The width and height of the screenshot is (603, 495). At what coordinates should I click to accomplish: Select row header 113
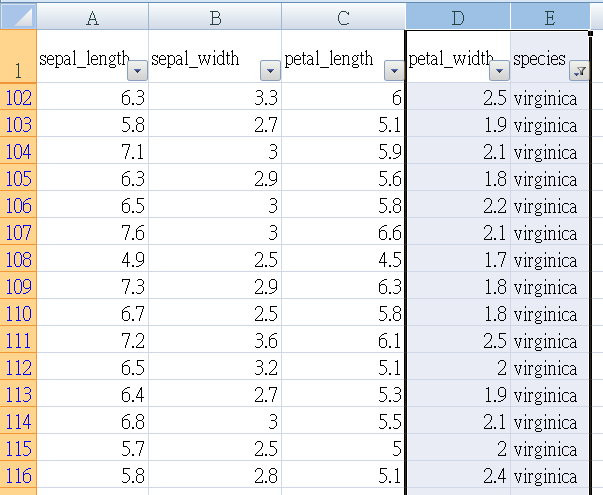click(18, 393)
